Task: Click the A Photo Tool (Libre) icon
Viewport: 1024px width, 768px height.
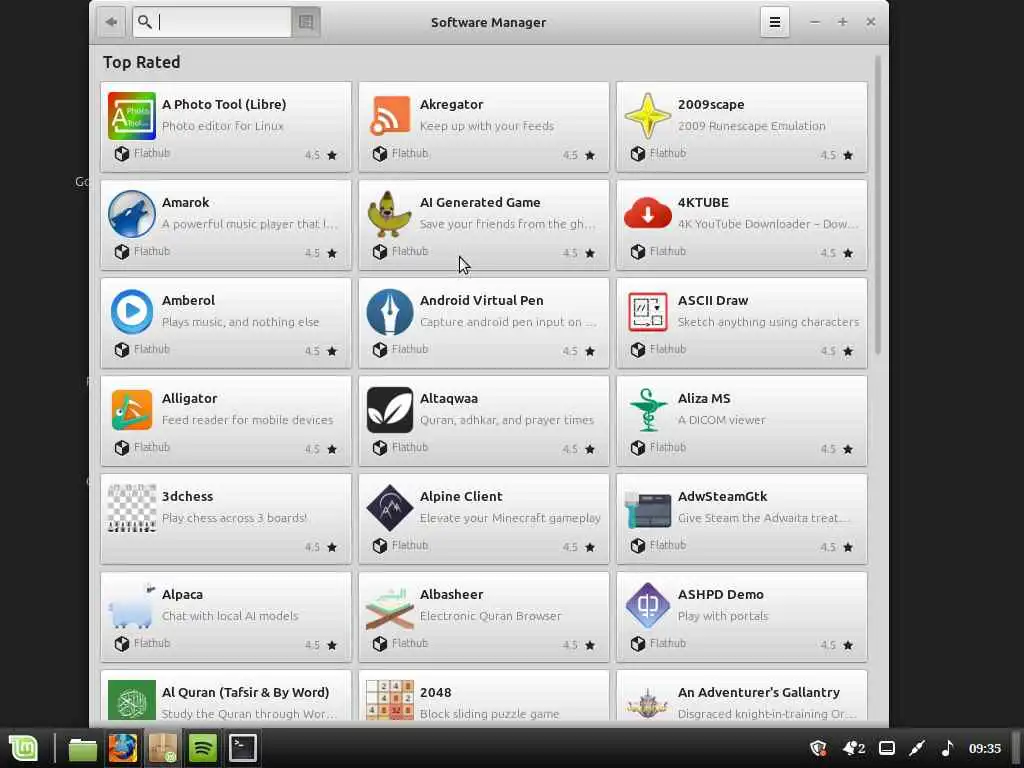Action: click(x=132, y=116)
